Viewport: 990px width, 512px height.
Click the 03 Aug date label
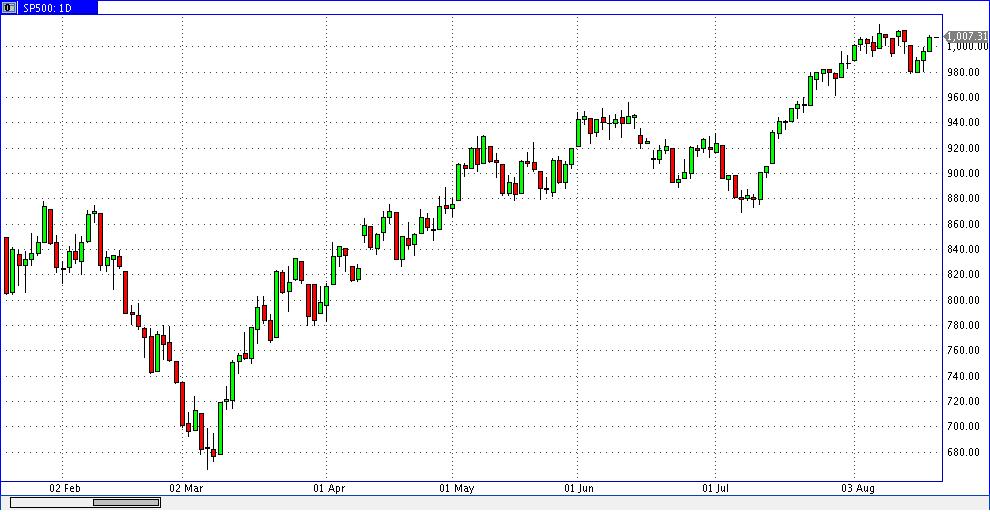coord(859,489)
